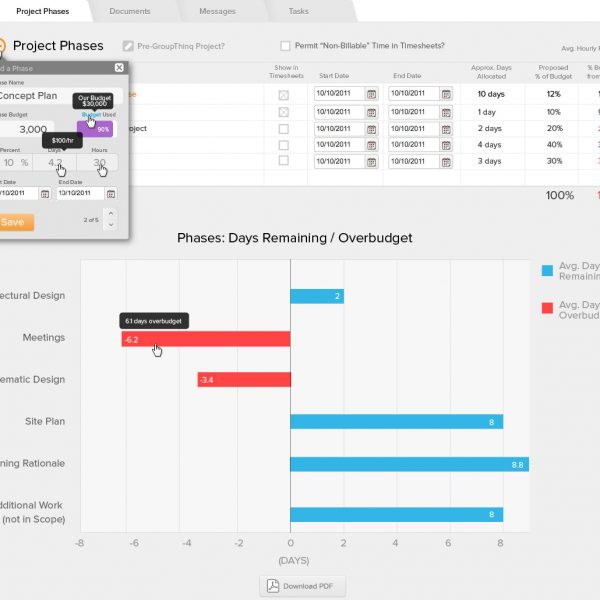Viewport: 600px width, 600px height.
Task: Close the phase editing popup
Action: [x=119, y=68]
